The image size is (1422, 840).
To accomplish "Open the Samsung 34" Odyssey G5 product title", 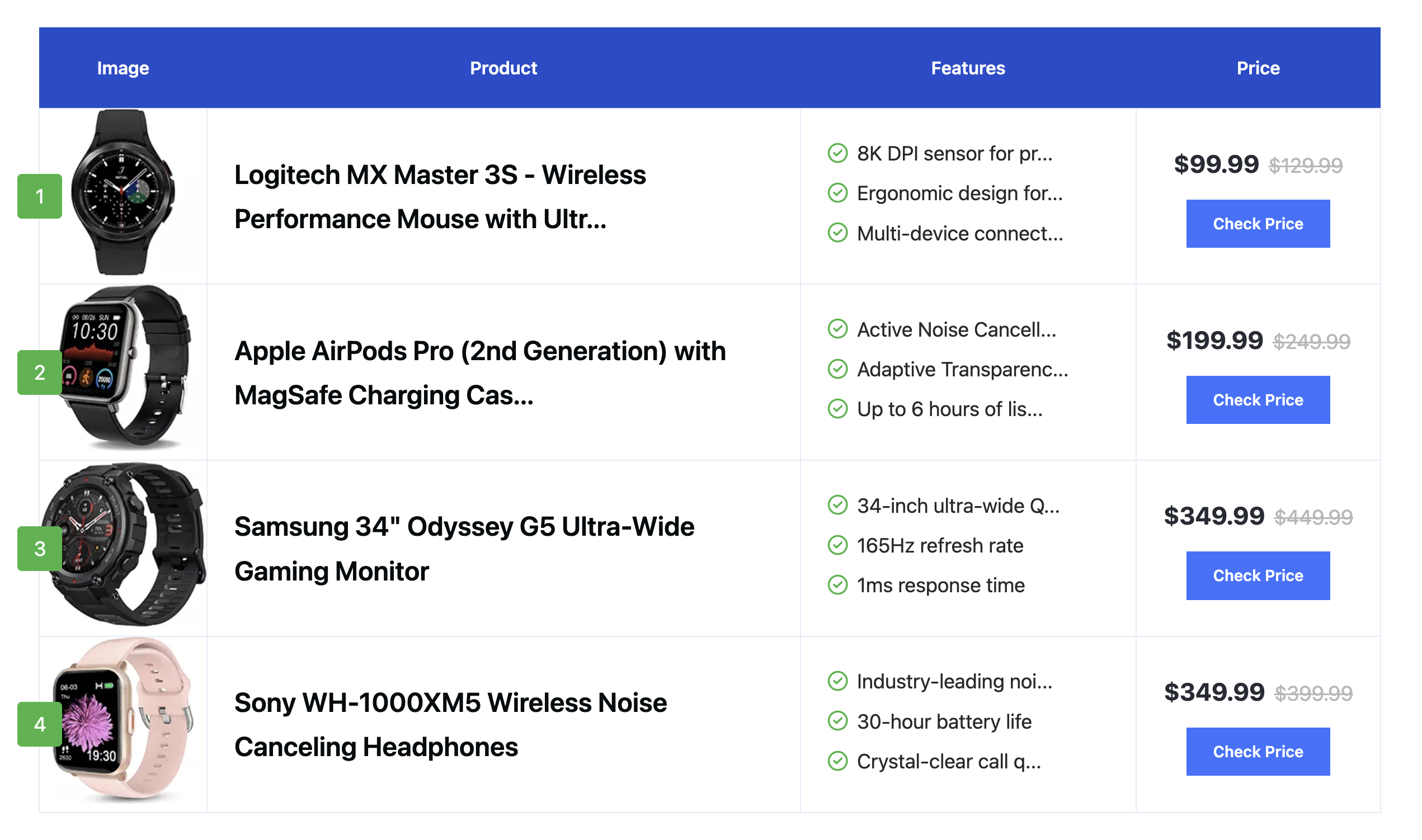I will (x=464, y=549).
